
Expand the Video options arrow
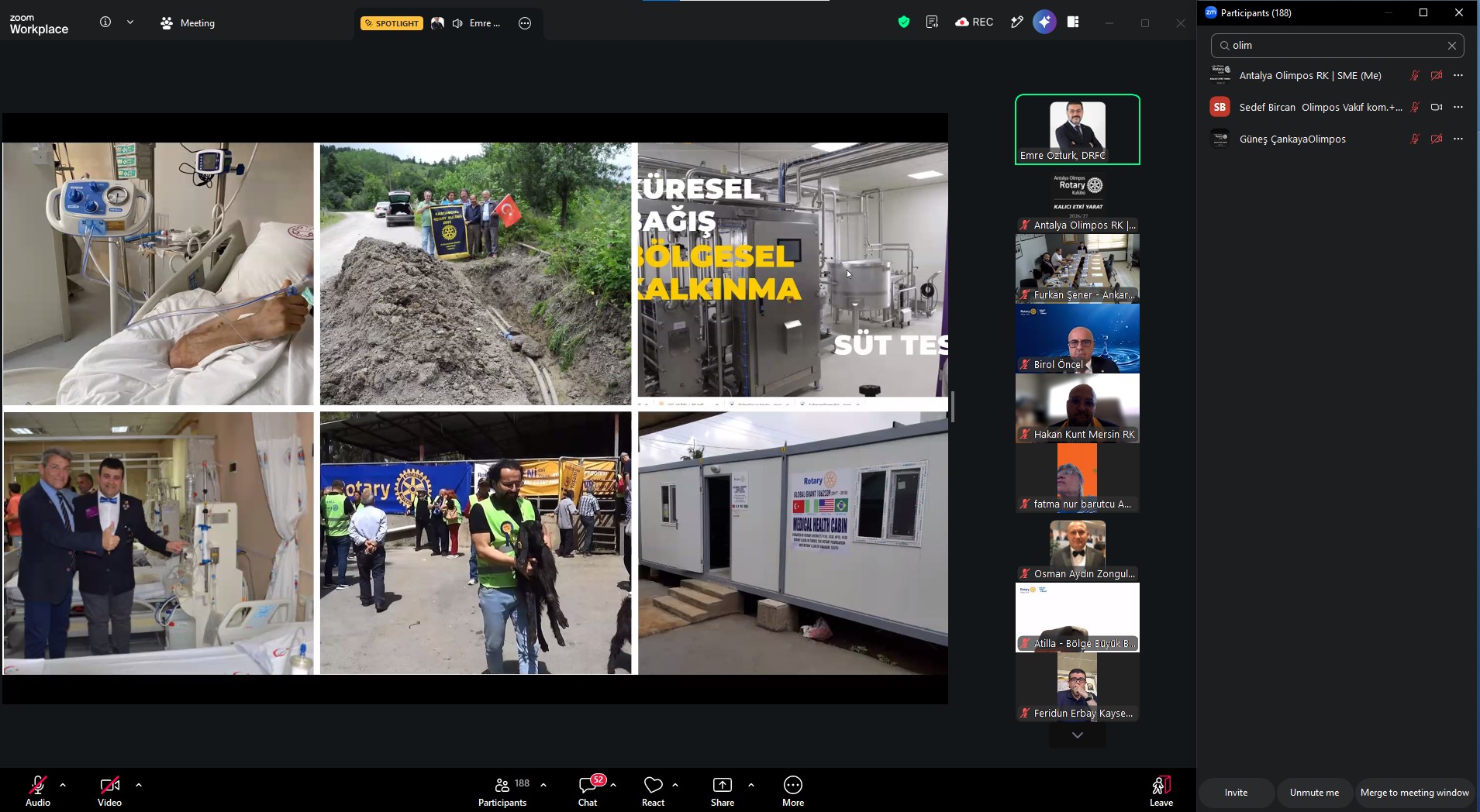coord(139,785)
